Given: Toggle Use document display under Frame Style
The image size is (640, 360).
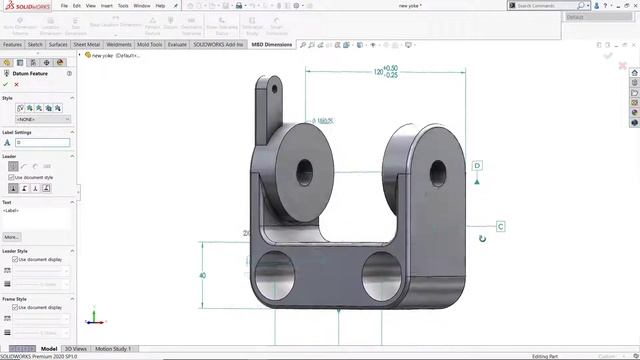Looking at the screenshot, I should point(15,307).
